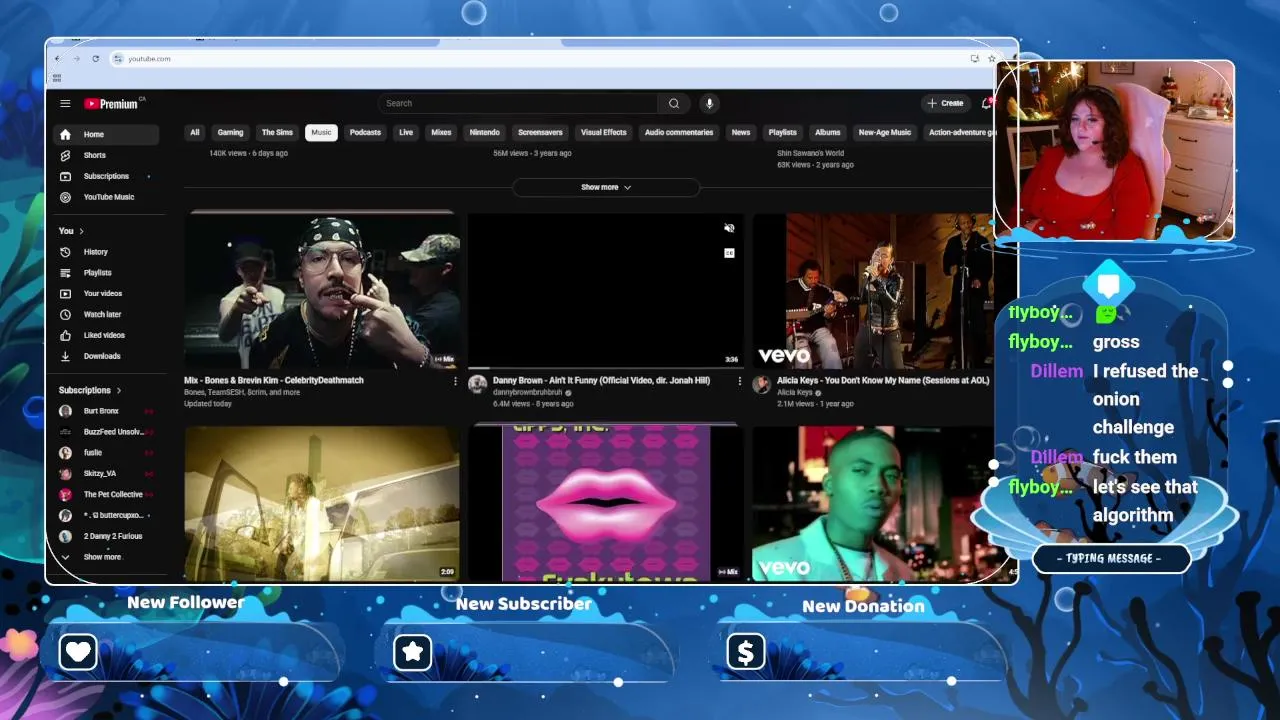Image resolution: width=1280 pixels, height=720 pixels.
Task: Select the Live filter chip
Action: pyautogui.click(x=406, y=132)
